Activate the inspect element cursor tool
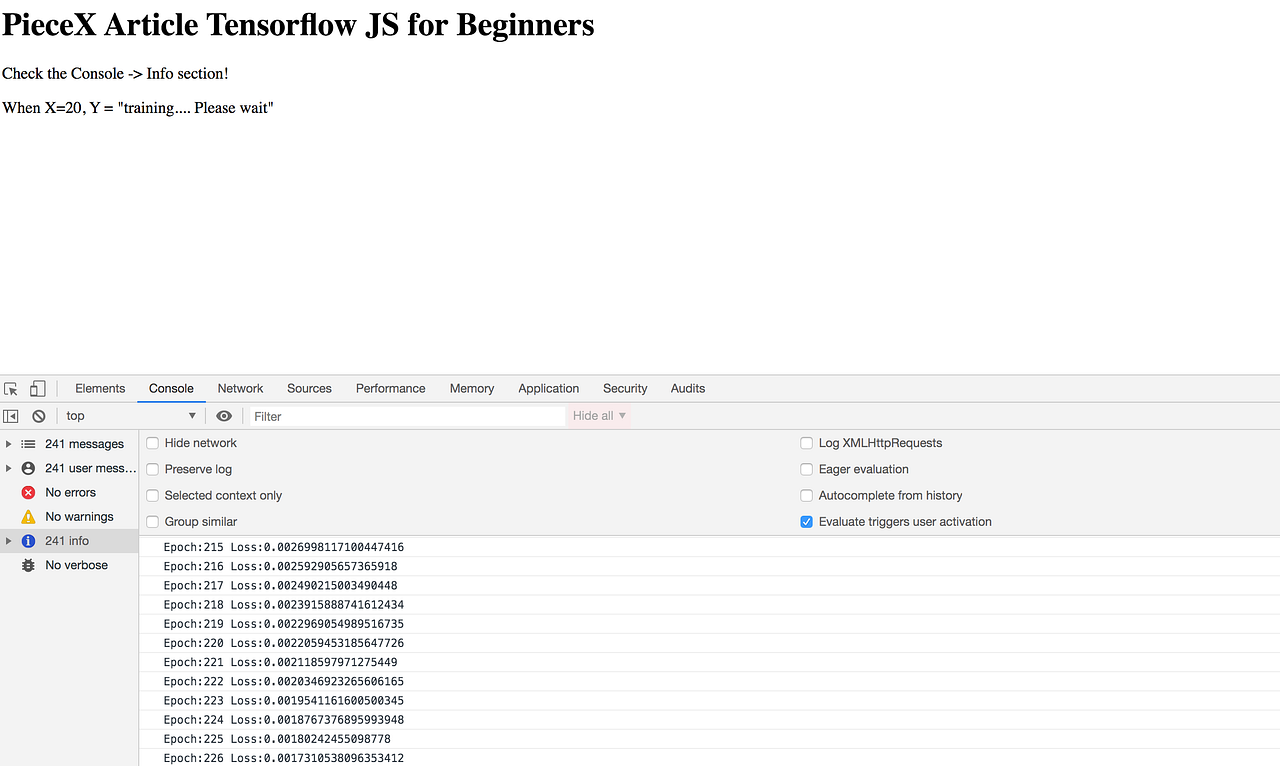The height and width of the screenshot is (766, 1280). (11, 388)
